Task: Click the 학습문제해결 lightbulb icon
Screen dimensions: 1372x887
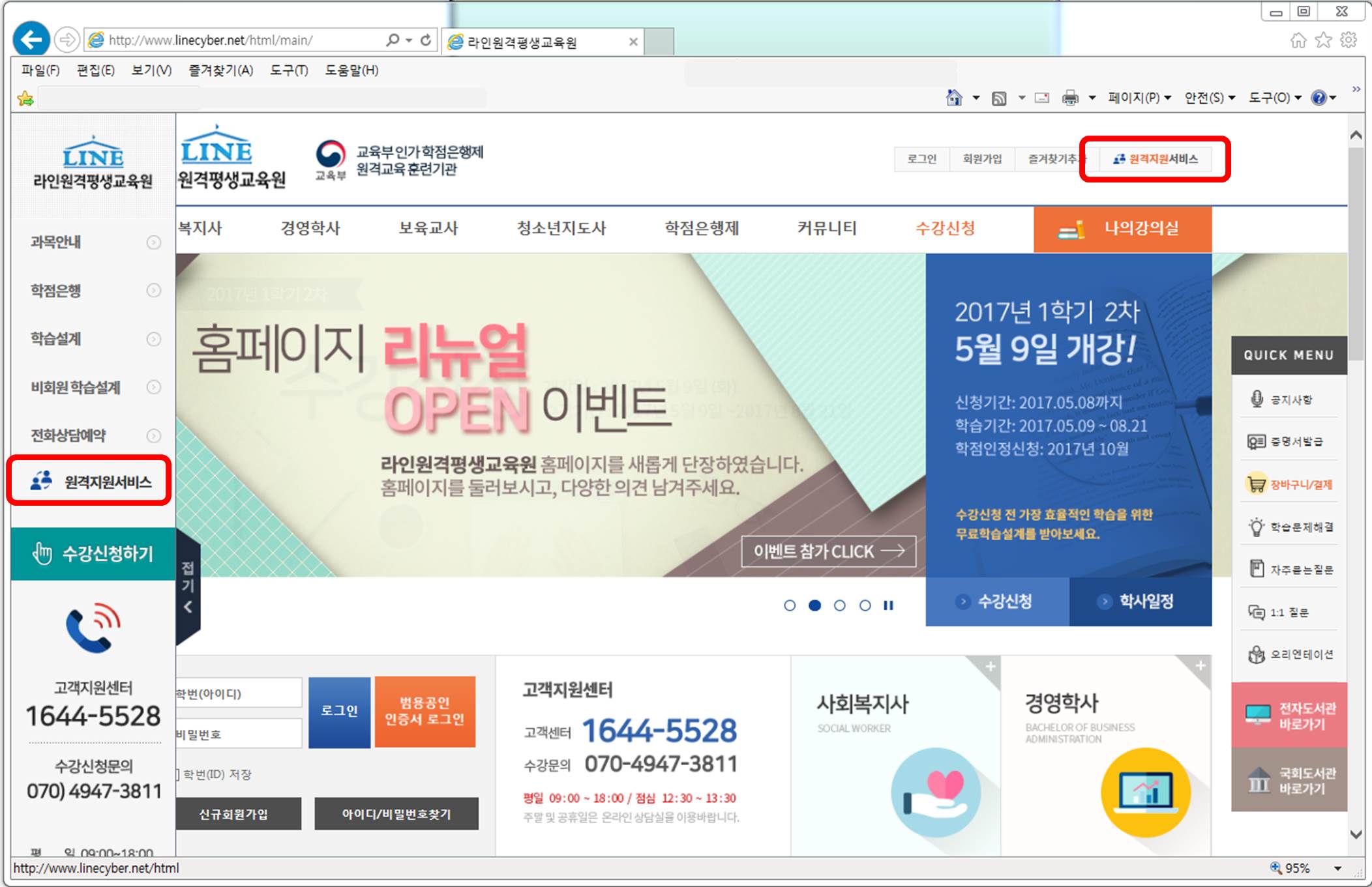Action: (1256, 527)
